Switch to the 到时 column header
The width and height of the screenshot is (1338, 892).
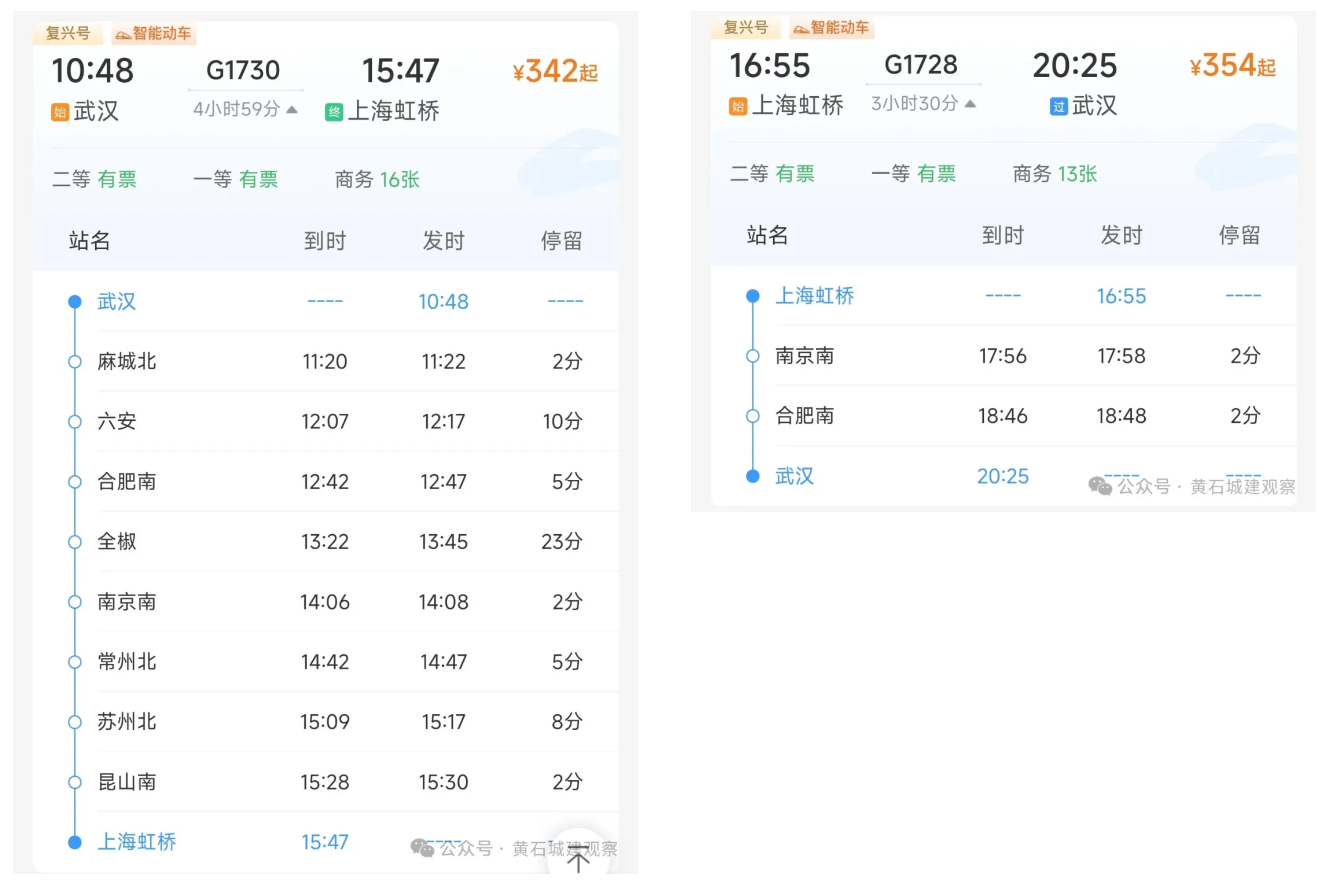(x=326, y=240)
